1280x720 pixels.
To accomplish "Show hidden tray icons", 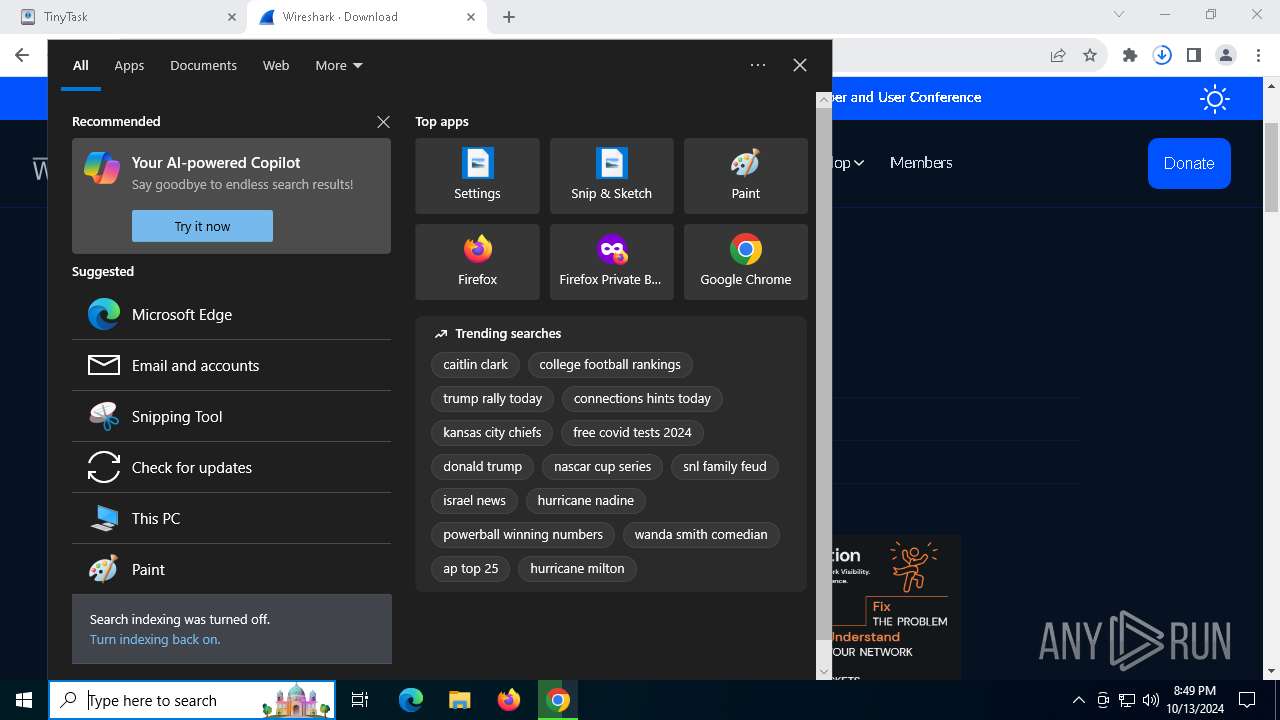I will pos(1078,700).
